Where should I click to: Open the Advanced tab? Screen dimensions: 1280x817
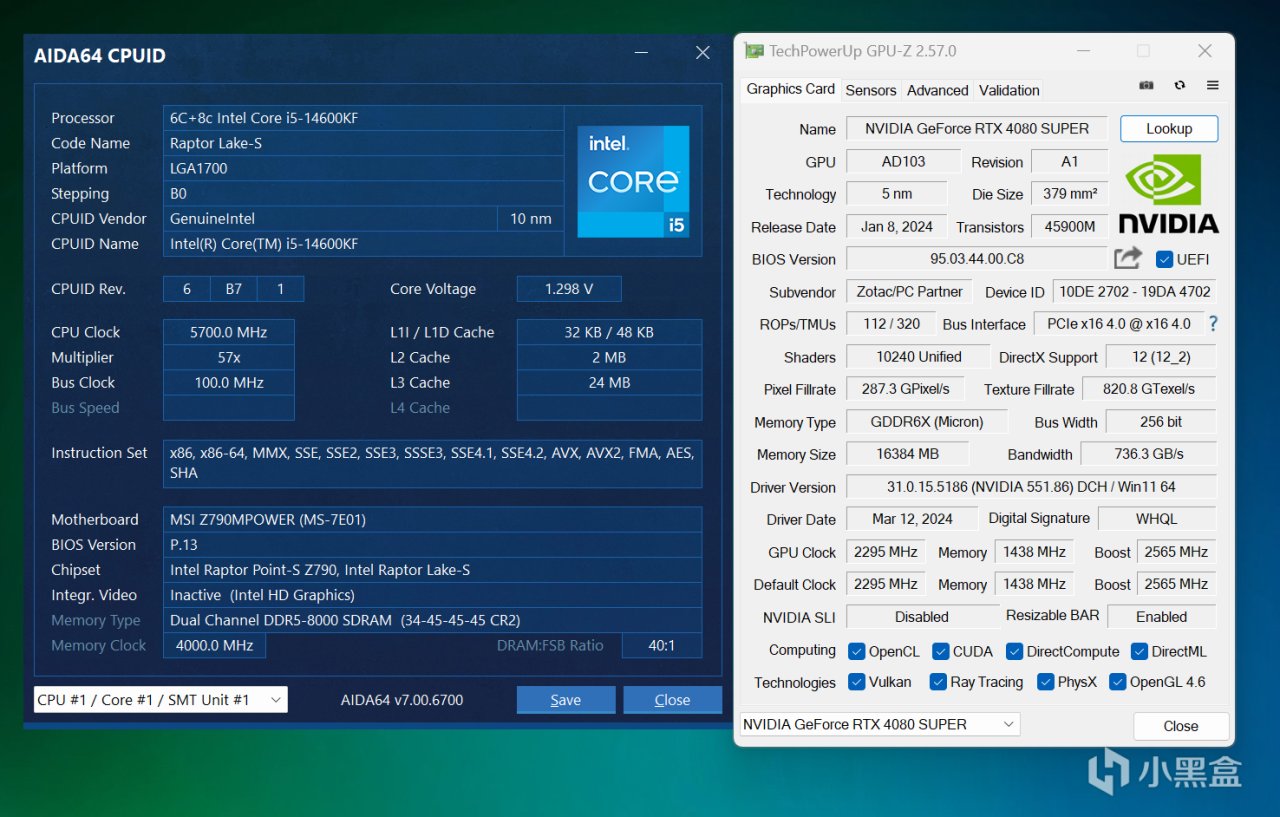(x=937, y=90)
